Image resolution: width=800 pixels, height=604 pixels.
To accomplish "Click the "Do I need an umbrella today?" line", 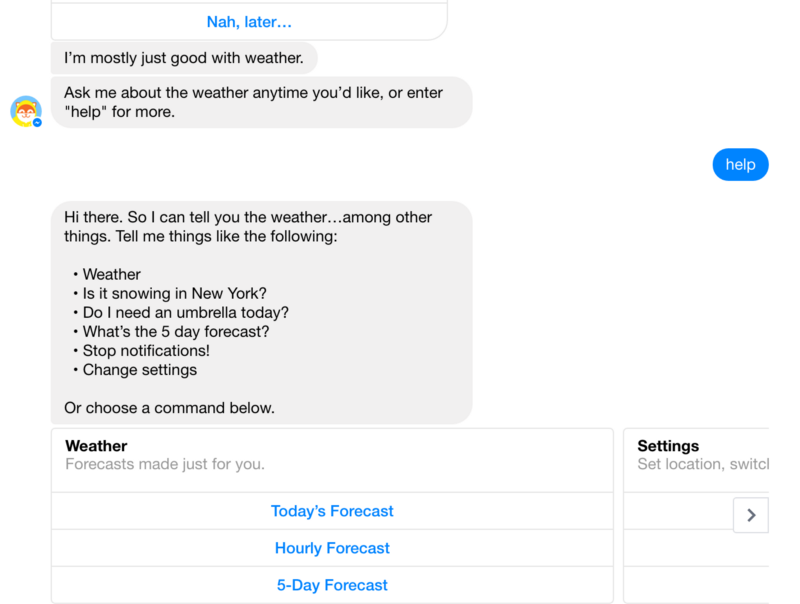I will (185, 312).
